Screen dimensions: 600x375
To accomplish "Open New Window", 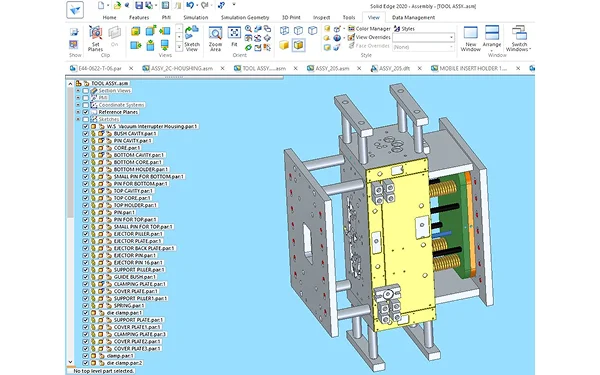I will tap(471, 39).
